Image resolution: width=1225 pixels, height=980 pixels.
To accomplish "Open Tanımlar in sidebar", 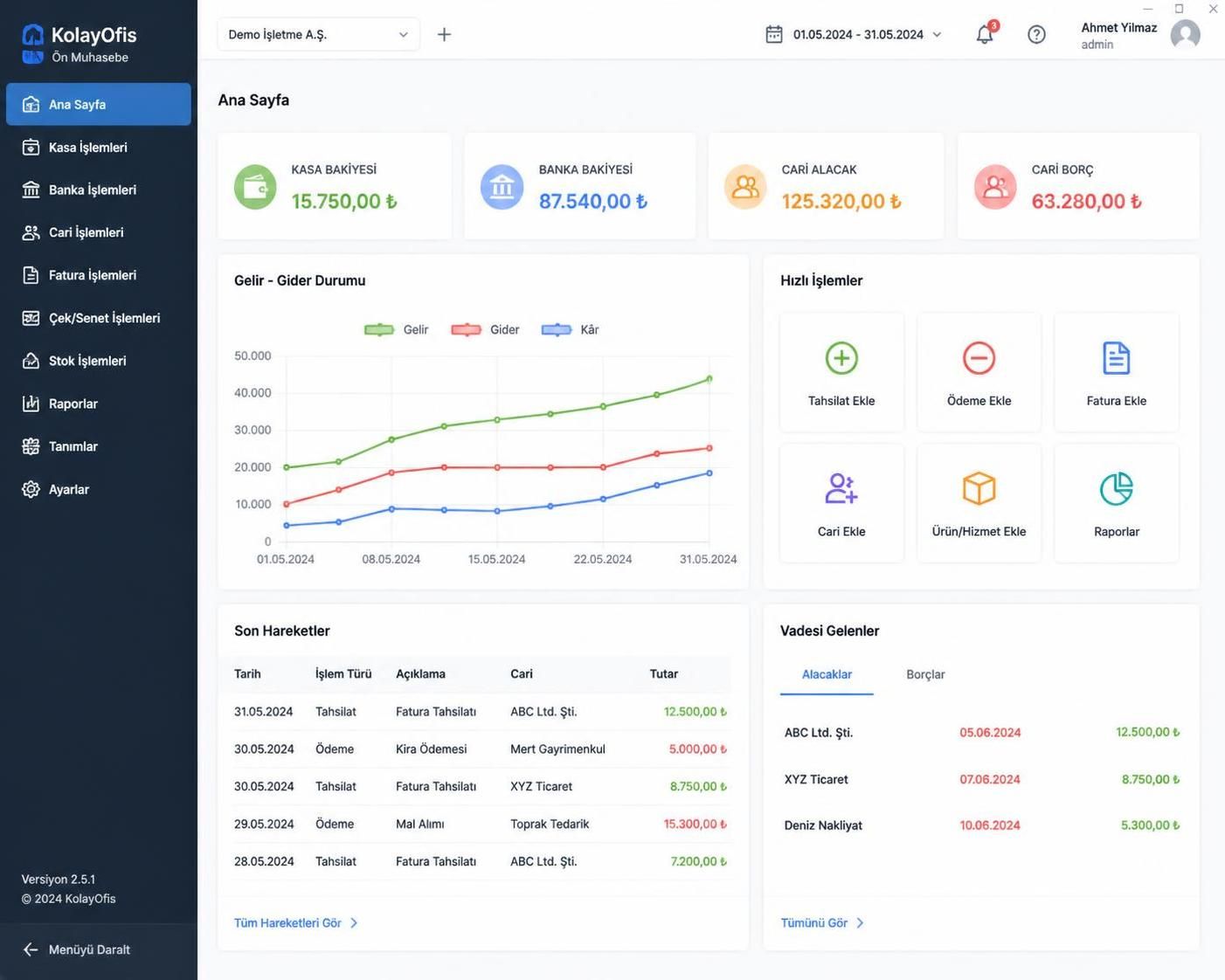I will coord(99,446).
